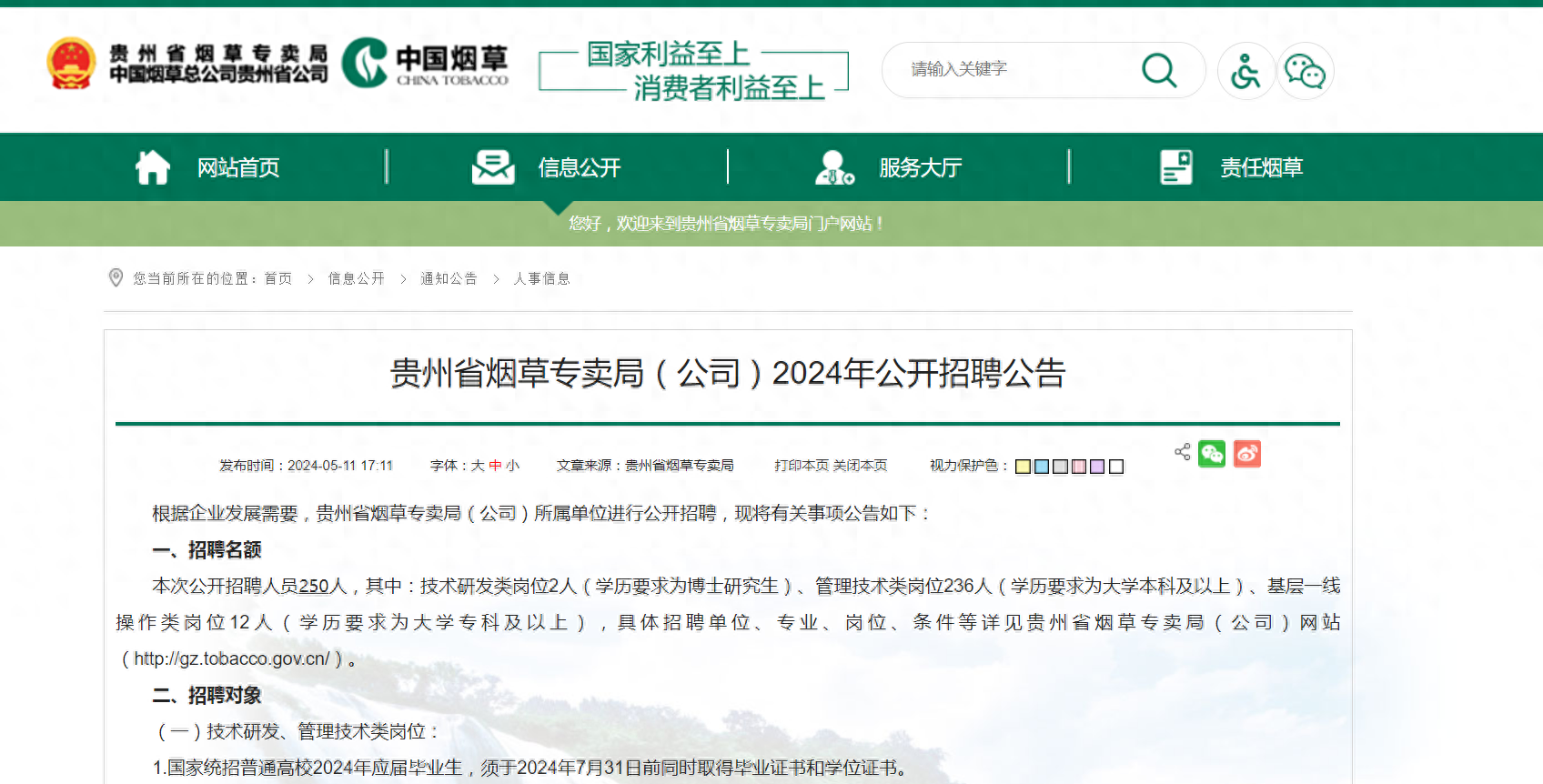Set font size to 中
Image resolution: width=1543 pixels, height=784 pixels.
tap(495, 466)
